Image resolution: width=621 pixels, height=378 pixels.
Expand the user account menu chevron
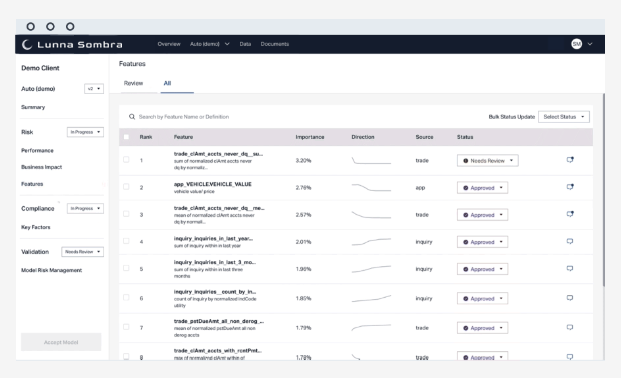tap(590, 44)
